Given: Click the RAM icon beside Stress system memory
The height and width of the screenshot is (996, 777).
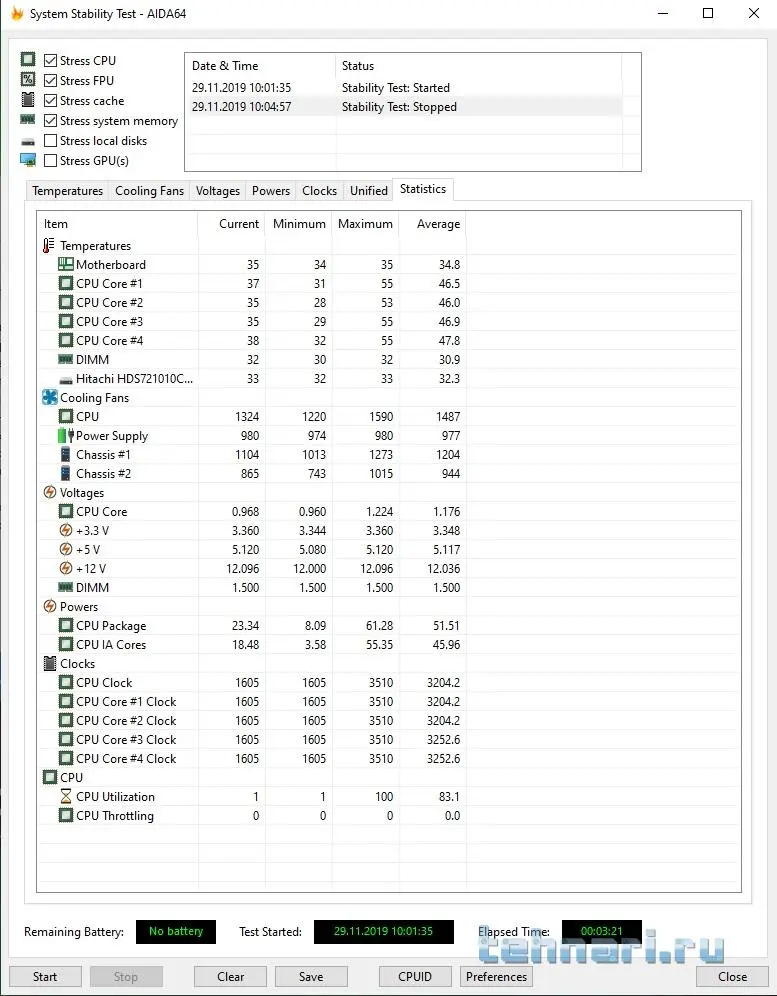Looking at the screenshot, I should 28,119.
